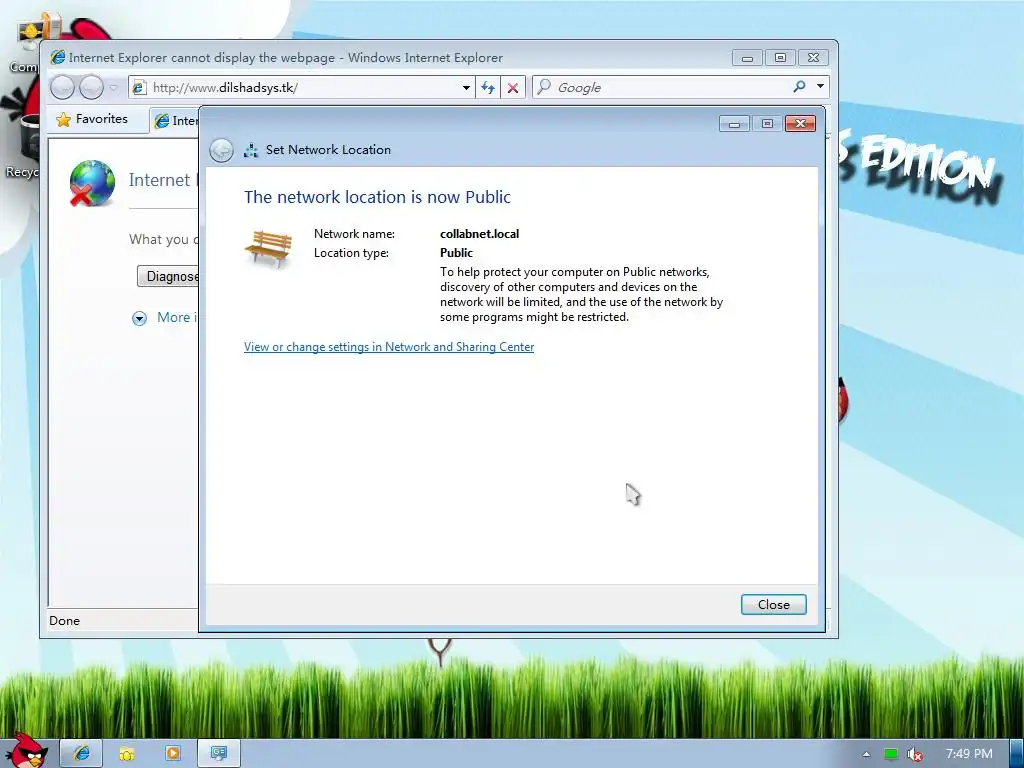Open the folder explorer taskbar icon
Image resolution: width=1024 pixels, height=768 pixels.
click(x=127, y=753)
